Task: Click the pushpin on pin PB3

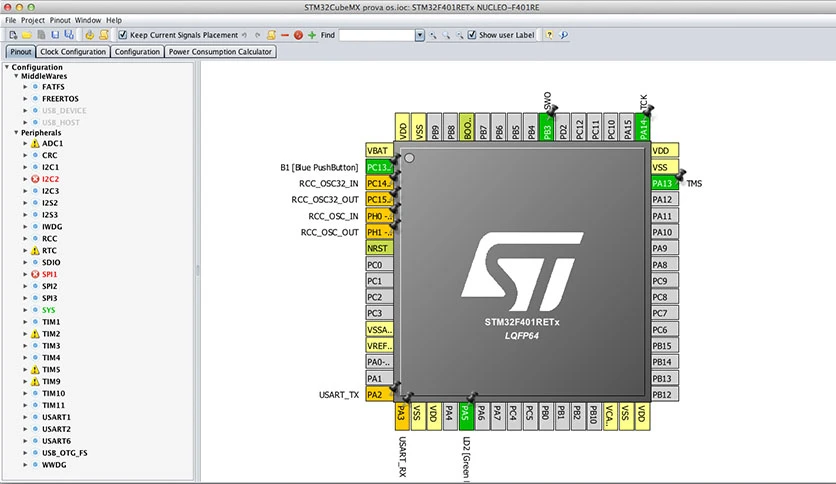Action: [552, 110]
